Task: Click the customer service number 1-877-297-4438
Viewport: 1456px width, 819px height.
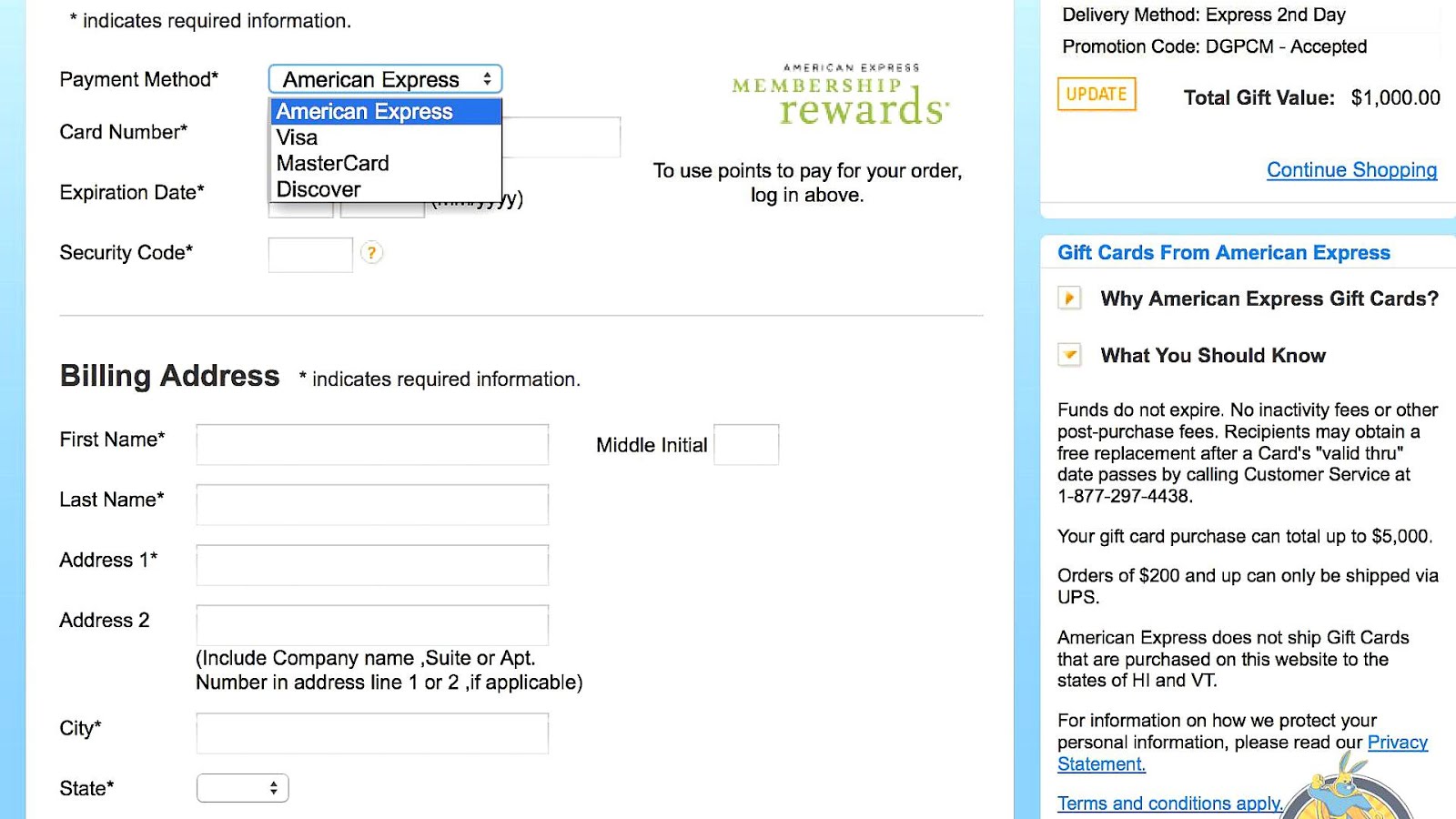Action: [1125, 496]
